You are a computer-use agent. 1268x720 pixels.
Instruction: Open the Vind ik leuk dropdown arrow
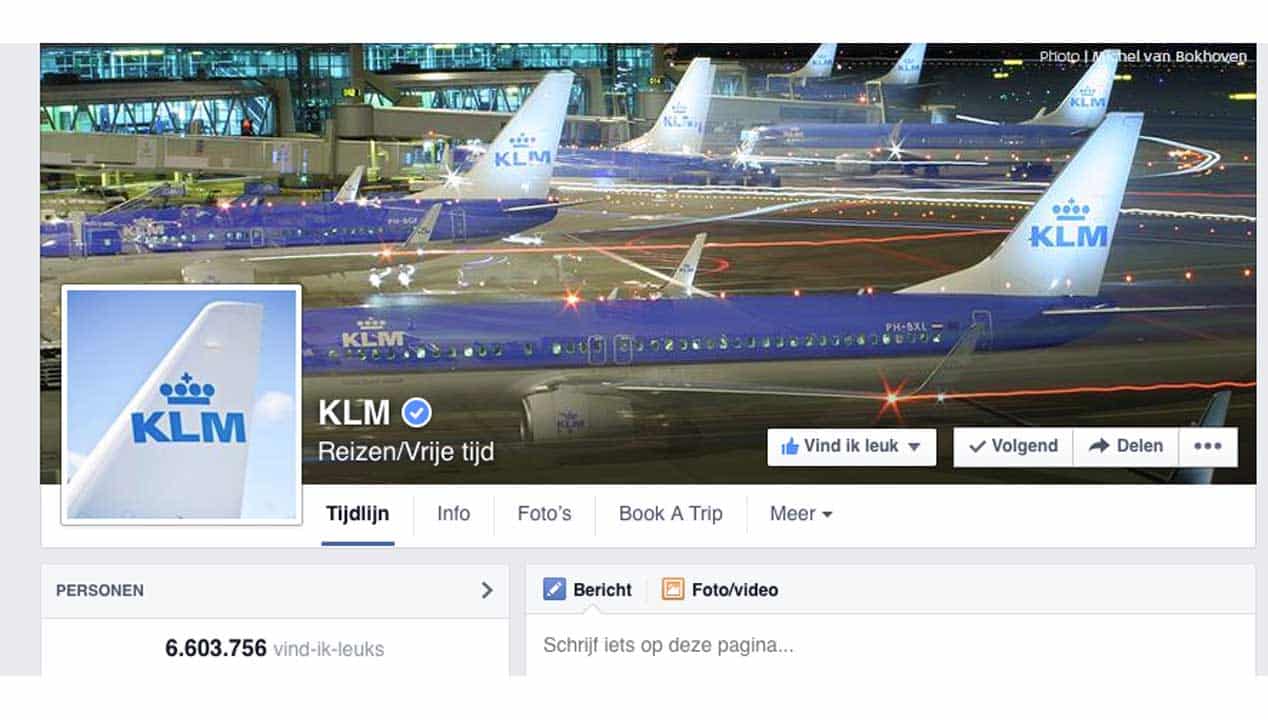914,447
